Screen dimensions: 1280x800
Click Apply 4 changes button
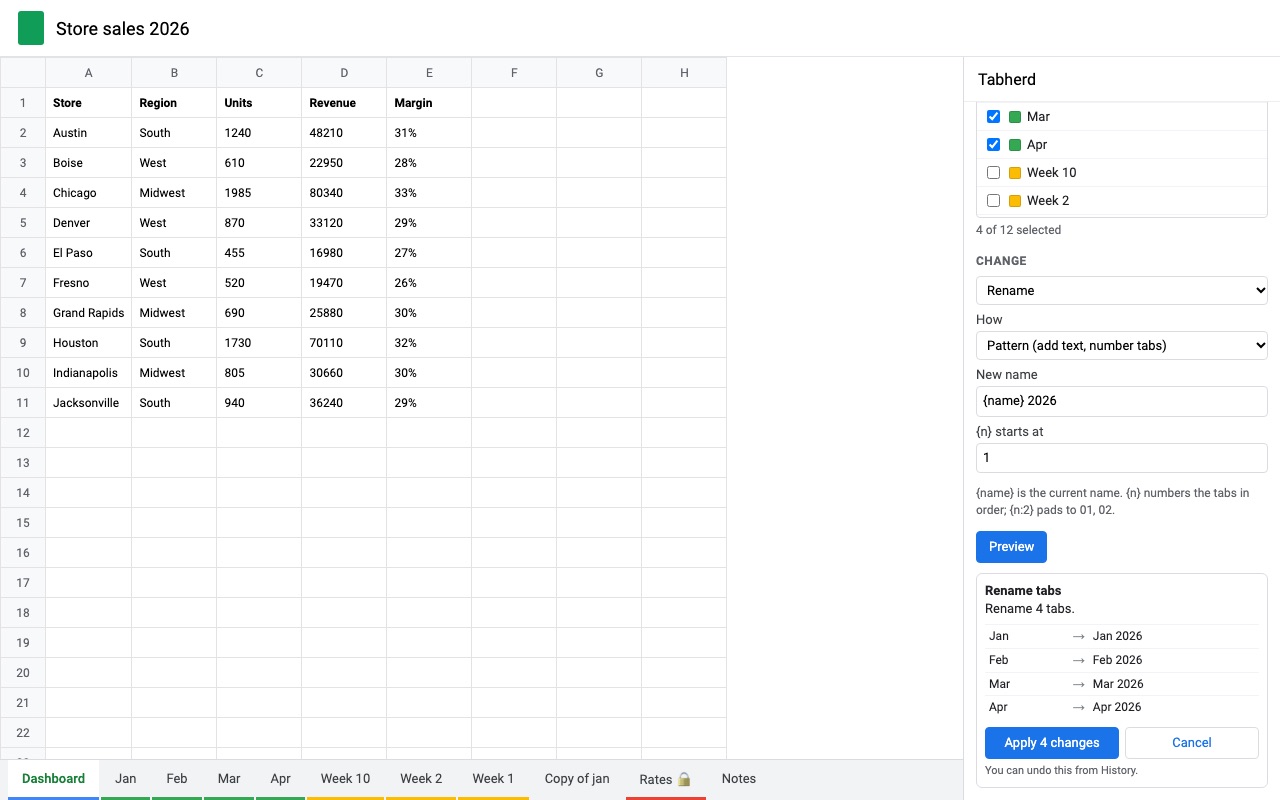(x=1052, y=743)
